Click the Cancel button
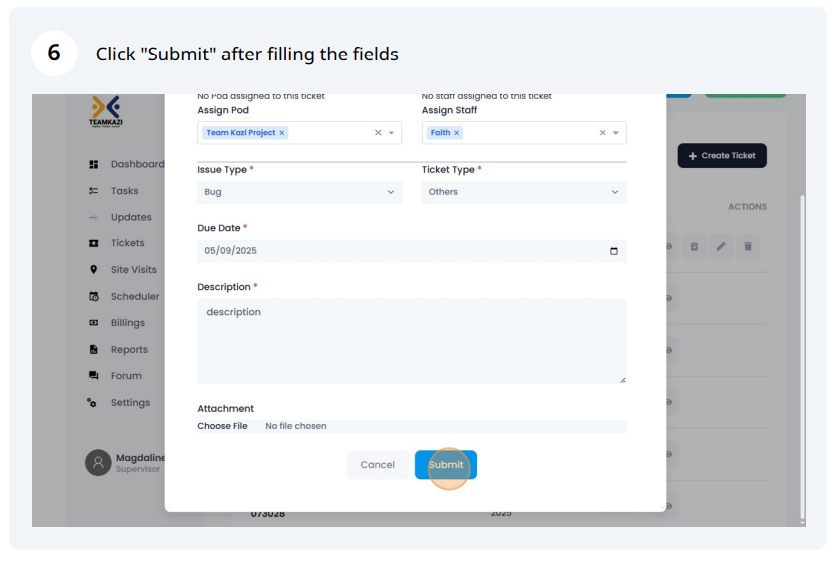The image size is (839, 568). (378, 465)
